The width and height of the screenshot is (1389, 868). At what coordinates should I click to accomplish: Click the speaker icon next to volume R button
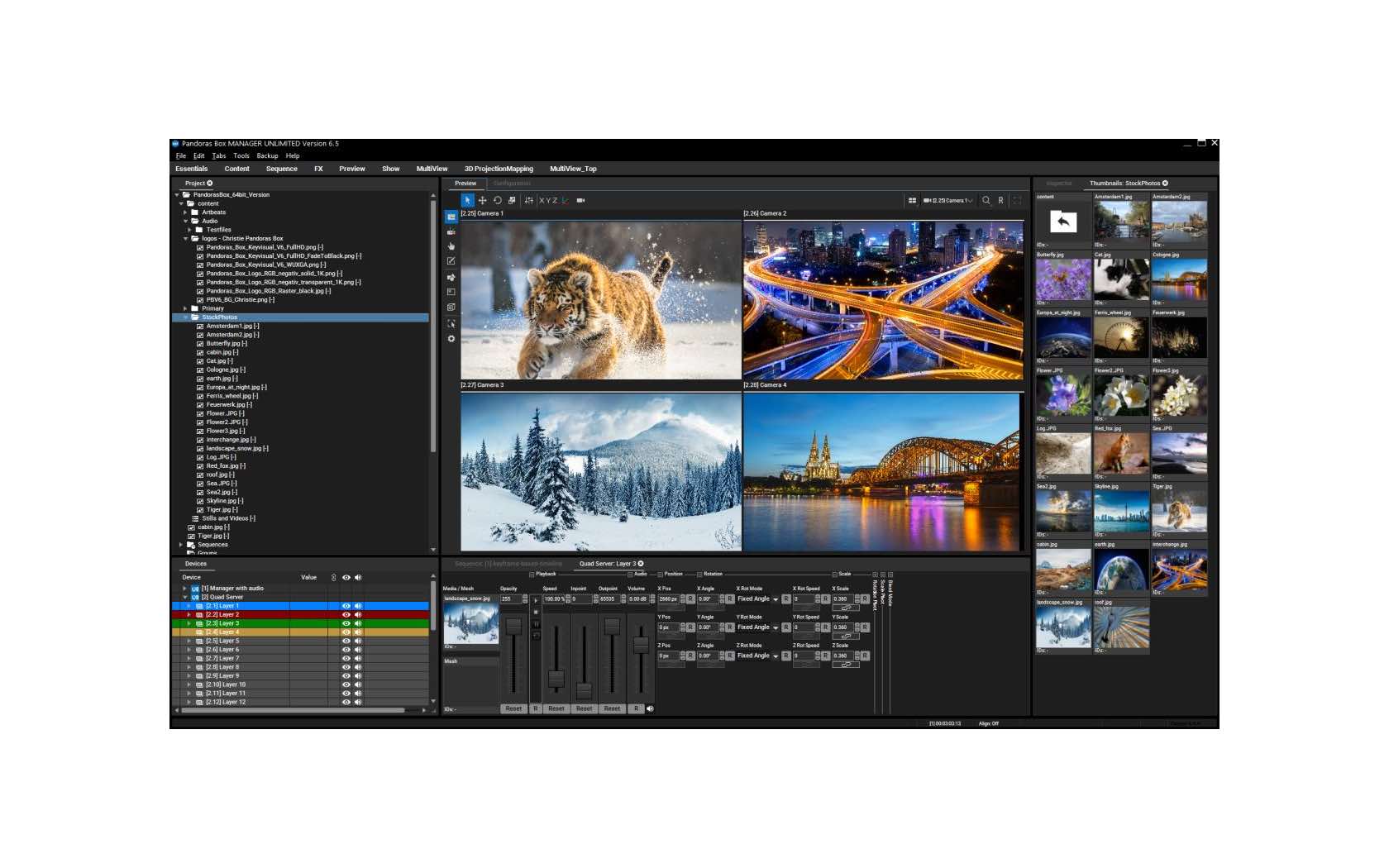(x=650, y=708)
